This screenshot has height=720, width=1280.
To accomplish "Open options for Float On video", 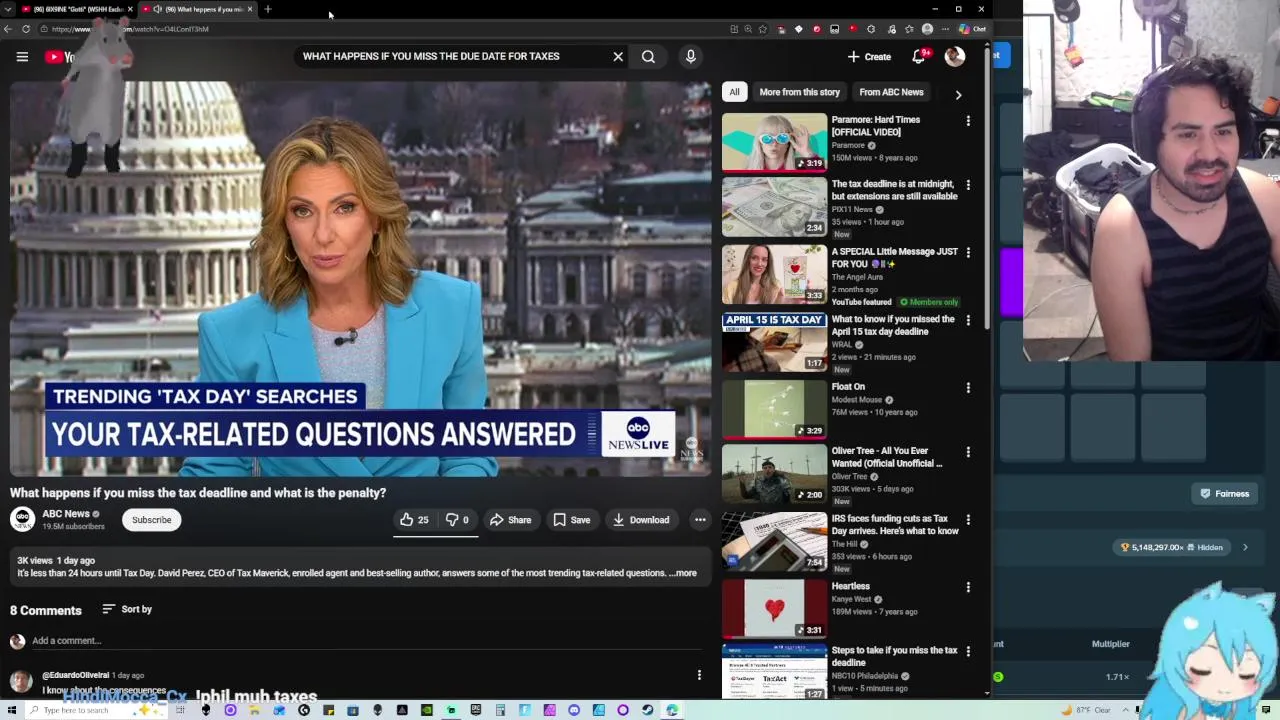I will click(968, 387).
